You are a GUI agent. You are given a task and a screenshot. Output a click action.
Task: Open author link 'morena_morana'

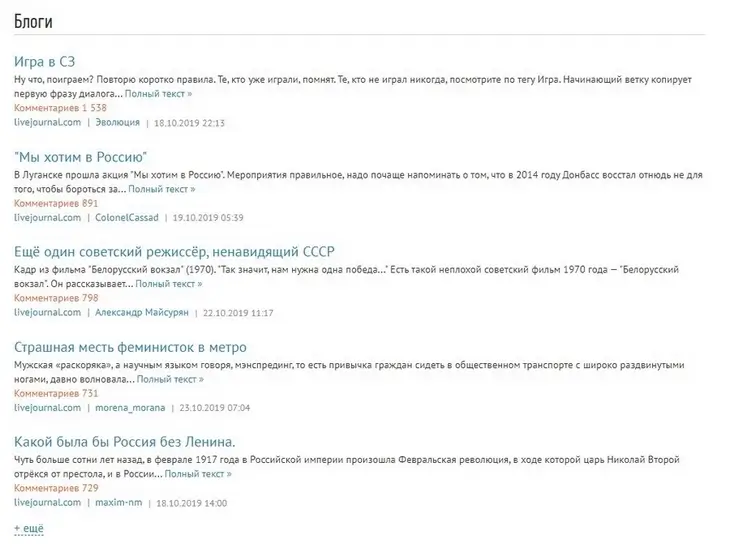tap(130, 408)
